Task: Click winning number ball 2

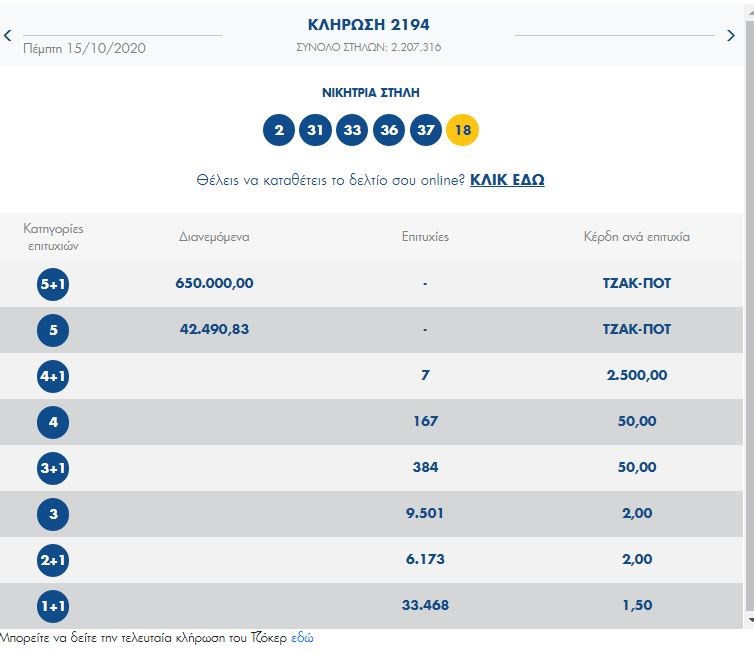Action: click(x=279, y=129)
